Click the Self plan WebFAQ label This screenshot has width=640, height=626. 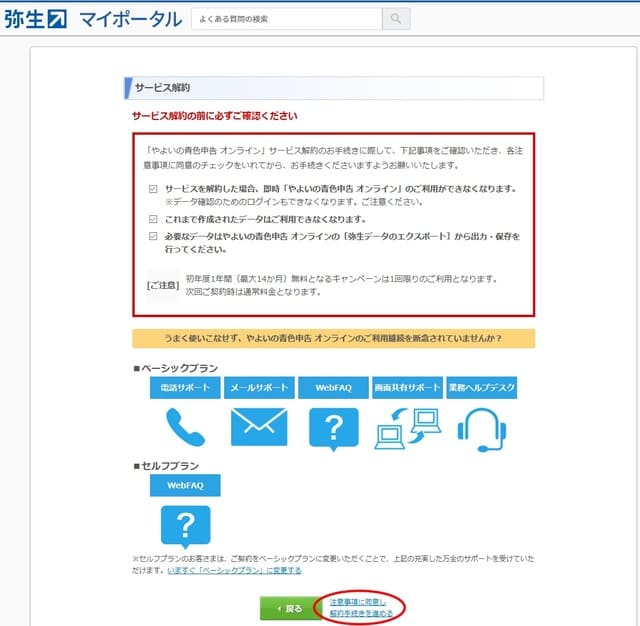185,485
